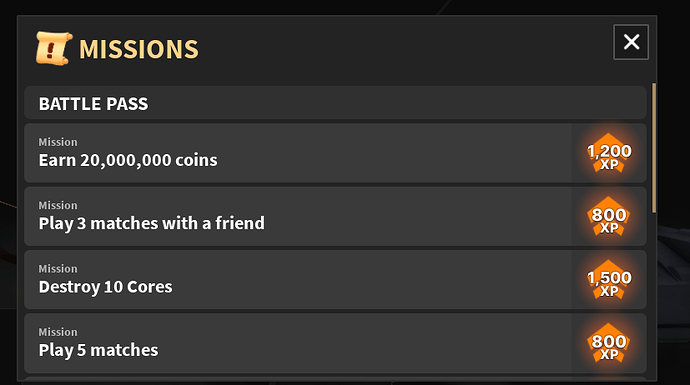This screenshot has width=690, height=385.
Task: Click the 1,200 XP reward badge
Action: point(609,153)
